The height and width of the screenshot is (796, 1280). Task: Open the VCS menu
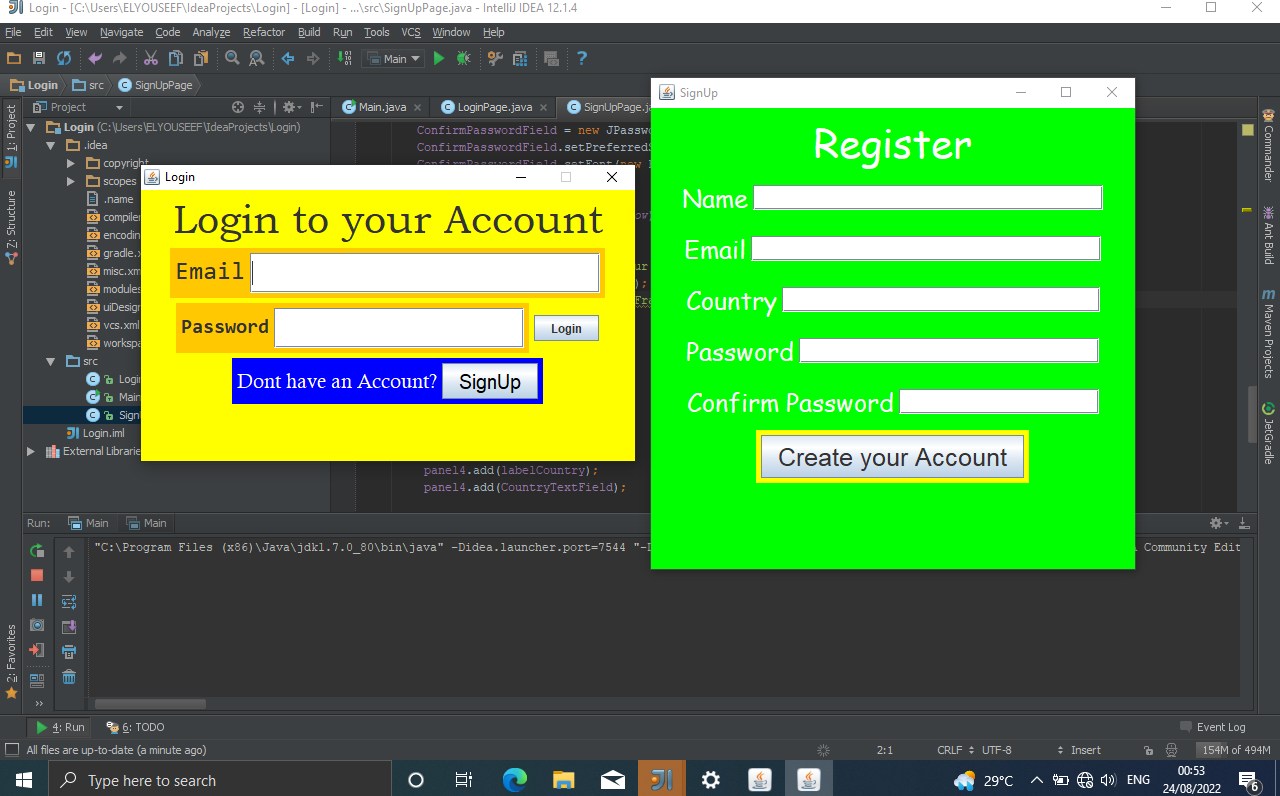(411, 32)
